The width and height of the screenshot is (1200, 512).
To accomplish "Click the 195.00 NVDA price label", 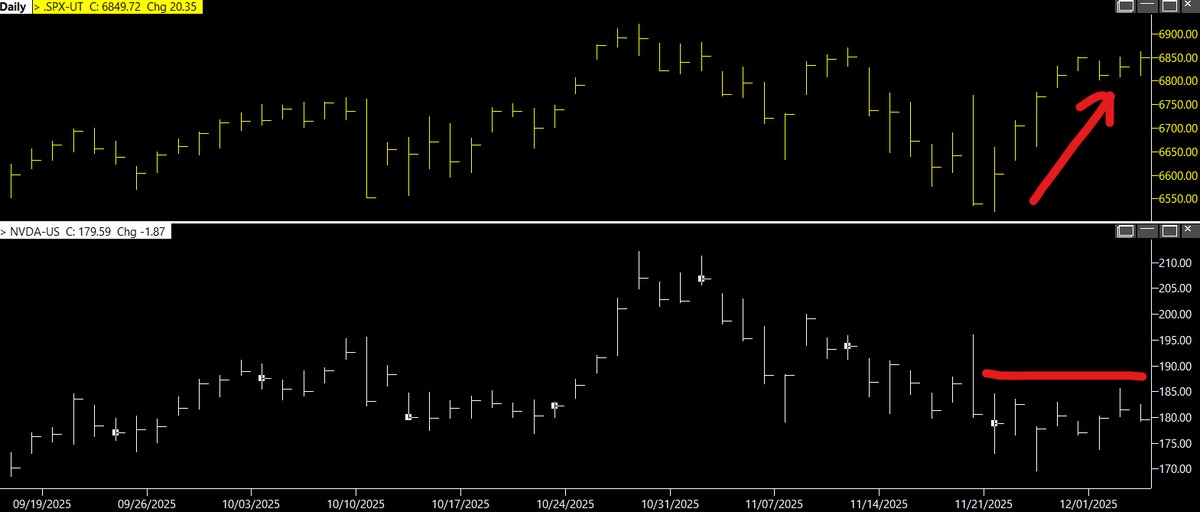I will (x=1176, y=341).
